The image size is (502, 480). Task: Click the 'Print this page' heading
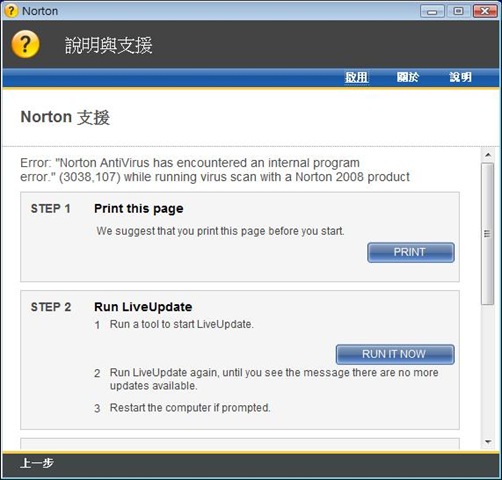(x=139, y=209)
